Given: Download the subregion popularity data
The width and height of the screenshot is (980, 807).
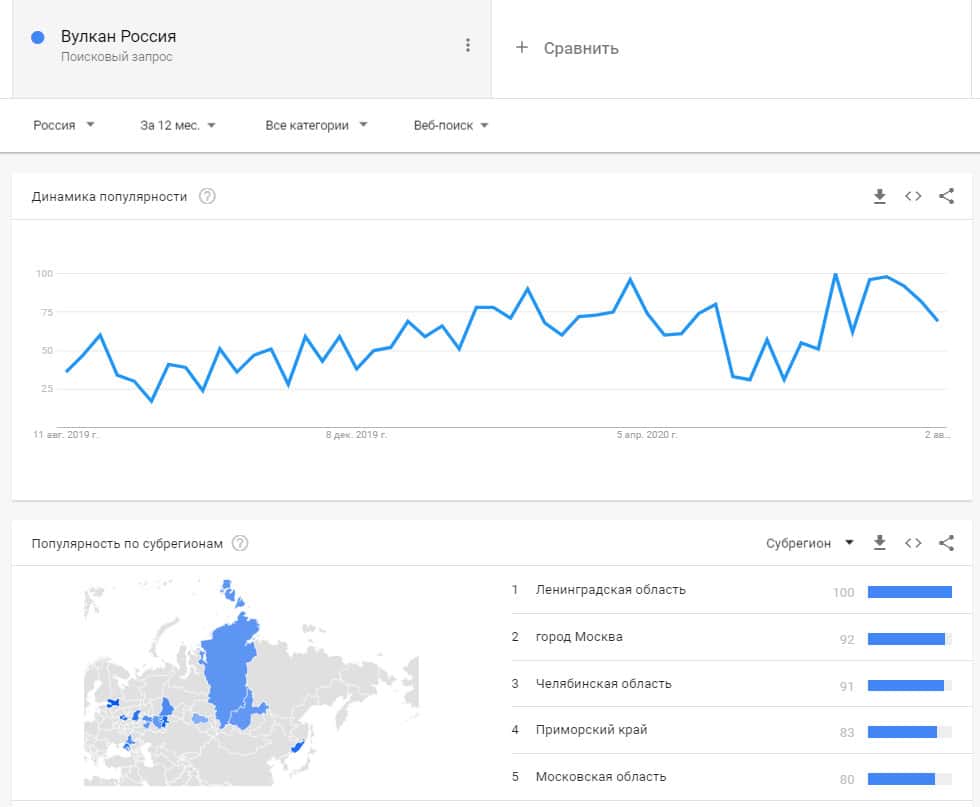Looking at the screenshot, I should tap(880, 543).
